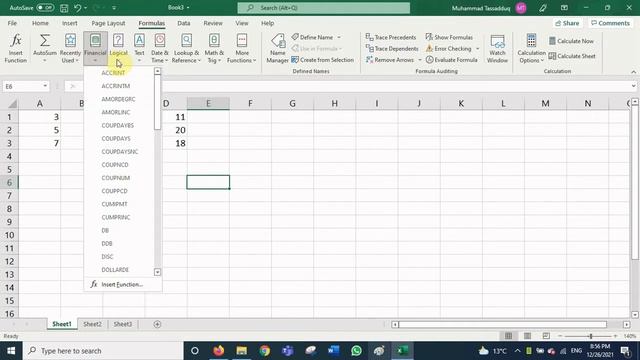Open Lookup & Reference functions
Image resolution: width=640 pixels, height=360 pixels.
pyautogui.click(x=186, y=48)
